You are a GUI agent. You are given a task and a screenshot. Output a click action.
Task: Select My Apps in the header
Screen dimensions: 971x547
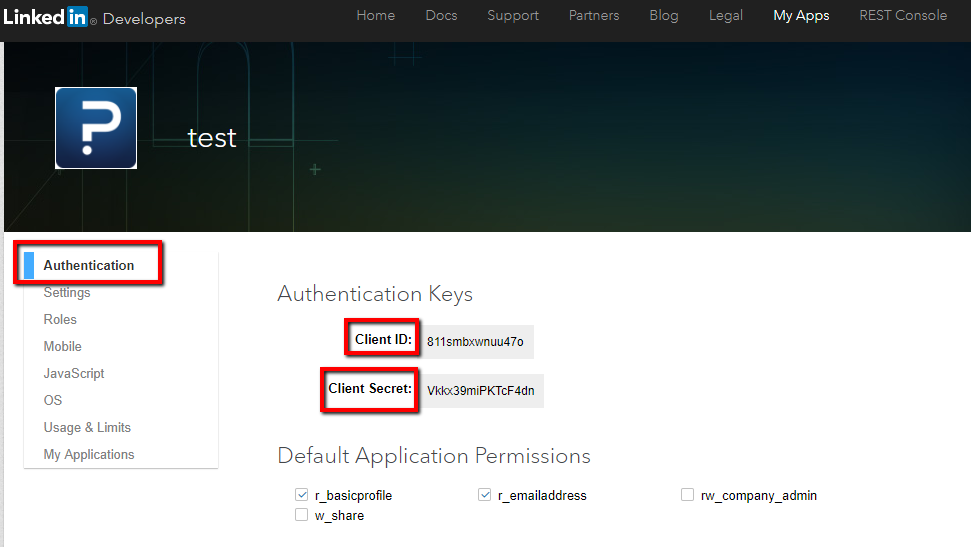pos(801,16)
